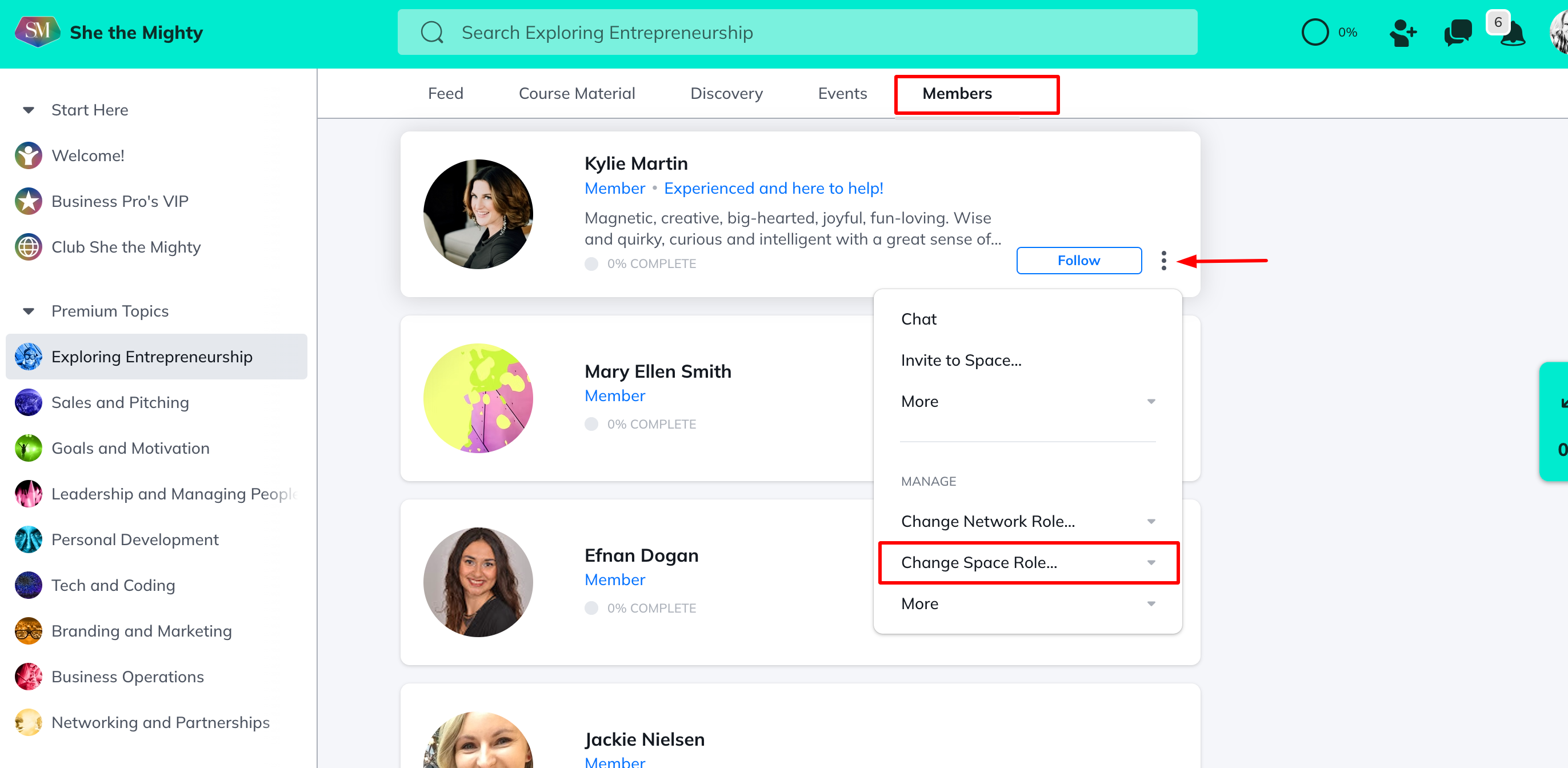Click the 0% progress circle in header
The image size is (1568, 768).
[x=1314, y=33]
